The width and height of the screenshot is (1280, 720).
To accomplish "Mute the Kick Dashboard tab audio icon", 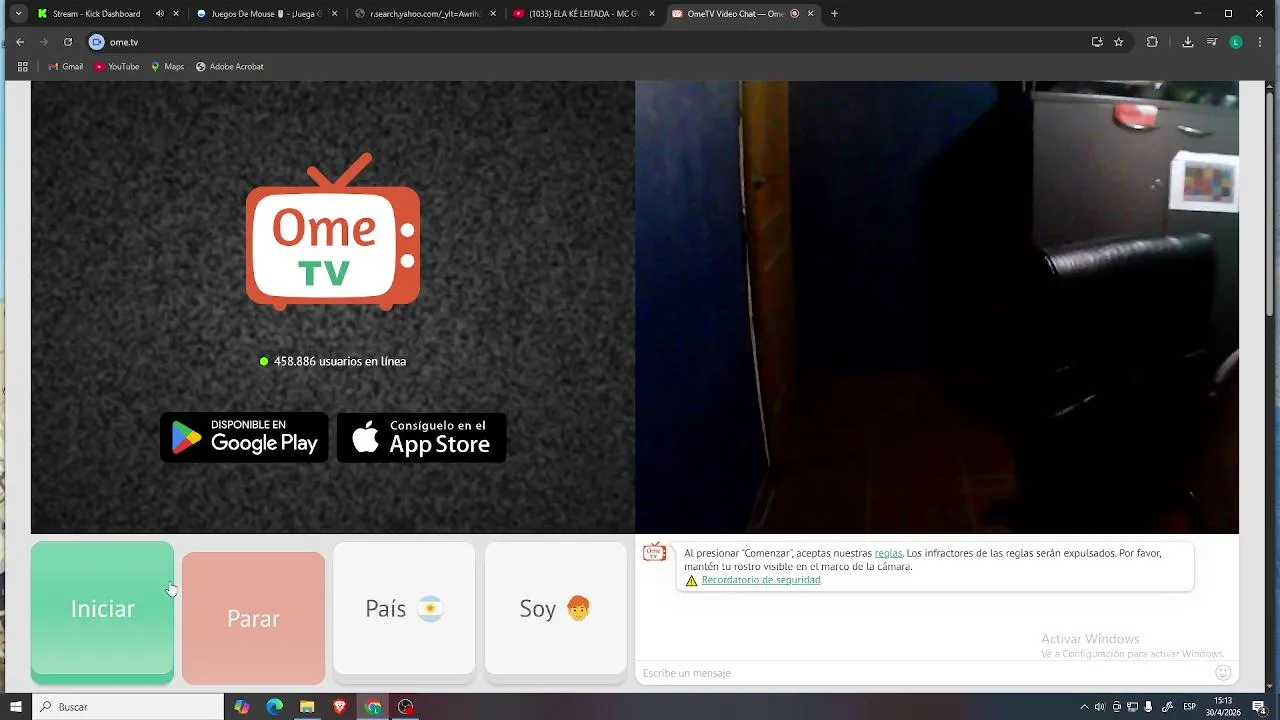I will (160, 14).
